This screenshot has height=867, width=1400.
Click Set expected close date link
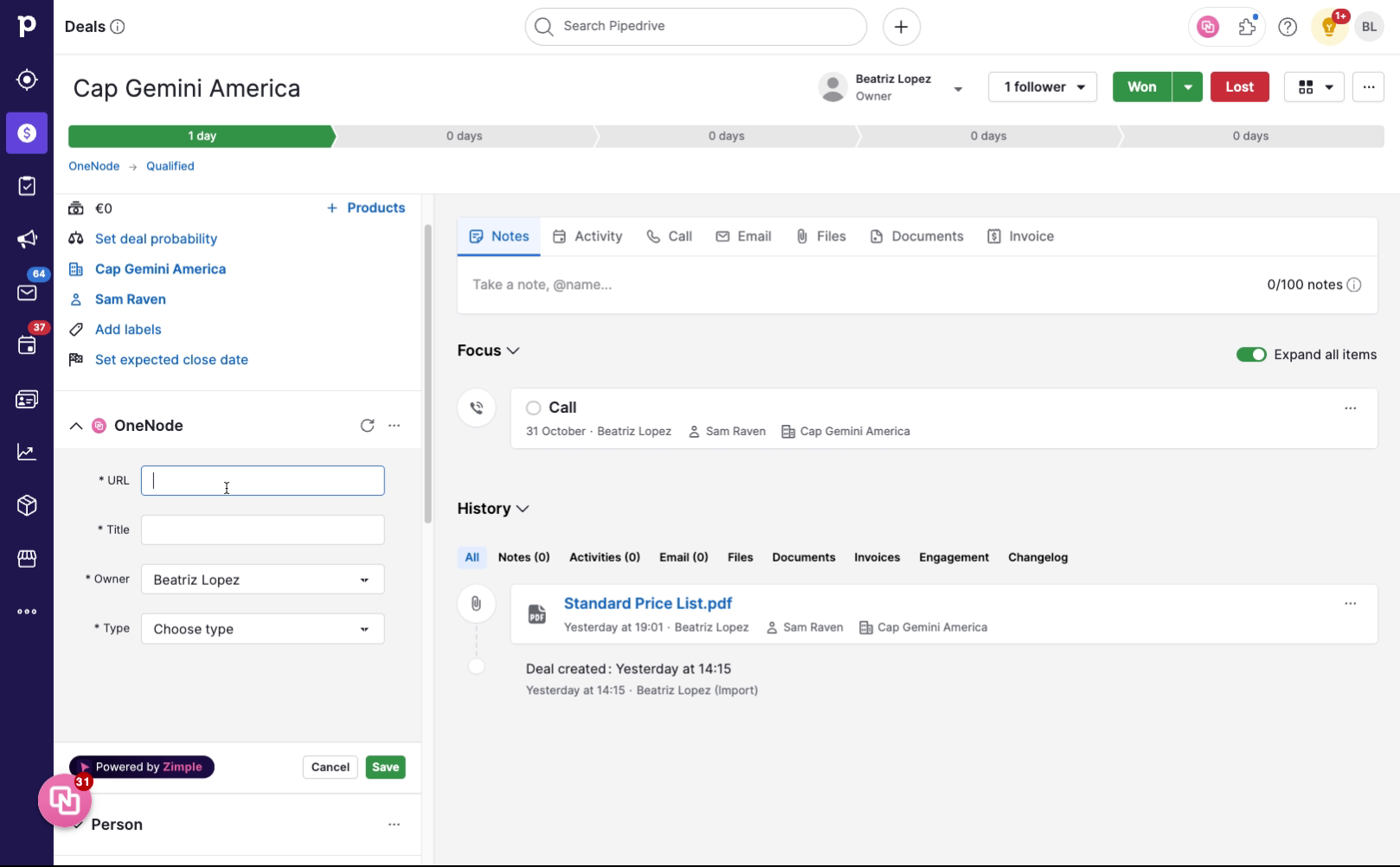tap(171, 360)
